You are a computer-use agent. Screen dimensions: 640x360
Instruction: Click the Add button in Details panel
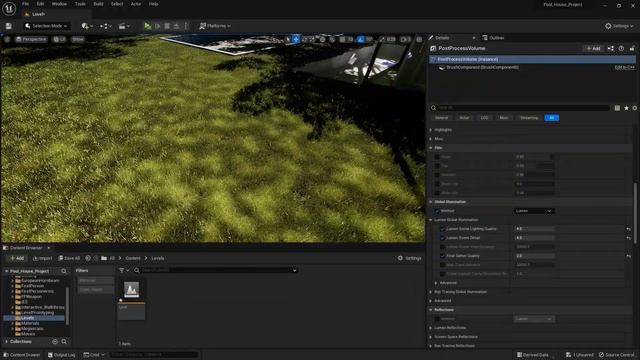593,49
